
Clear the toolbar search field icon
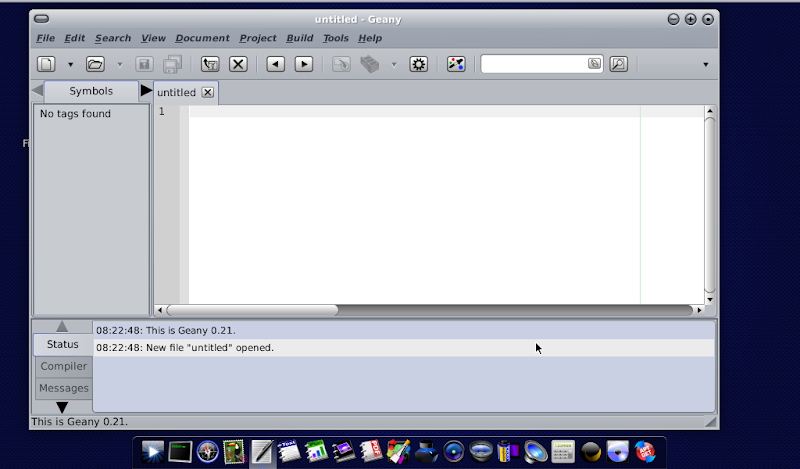(x=594, y=64)
